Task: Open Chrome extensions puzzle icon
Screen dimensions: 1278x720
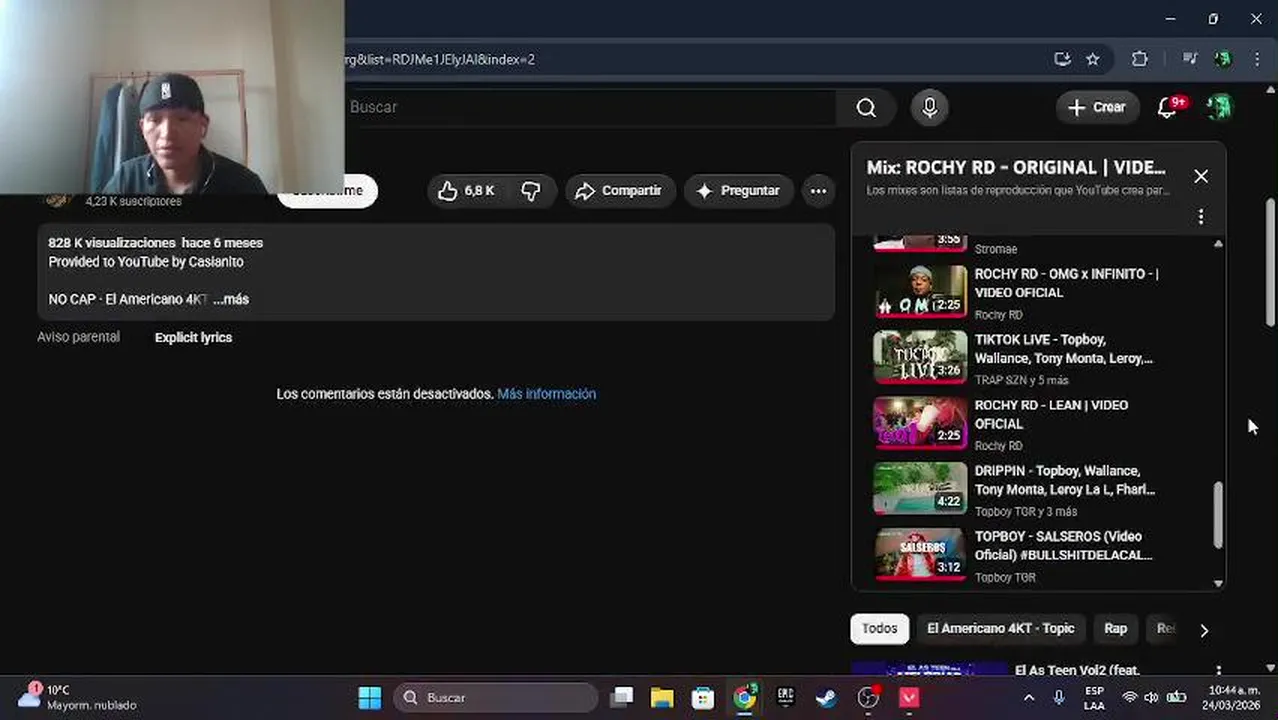Action: [1139, 59]
